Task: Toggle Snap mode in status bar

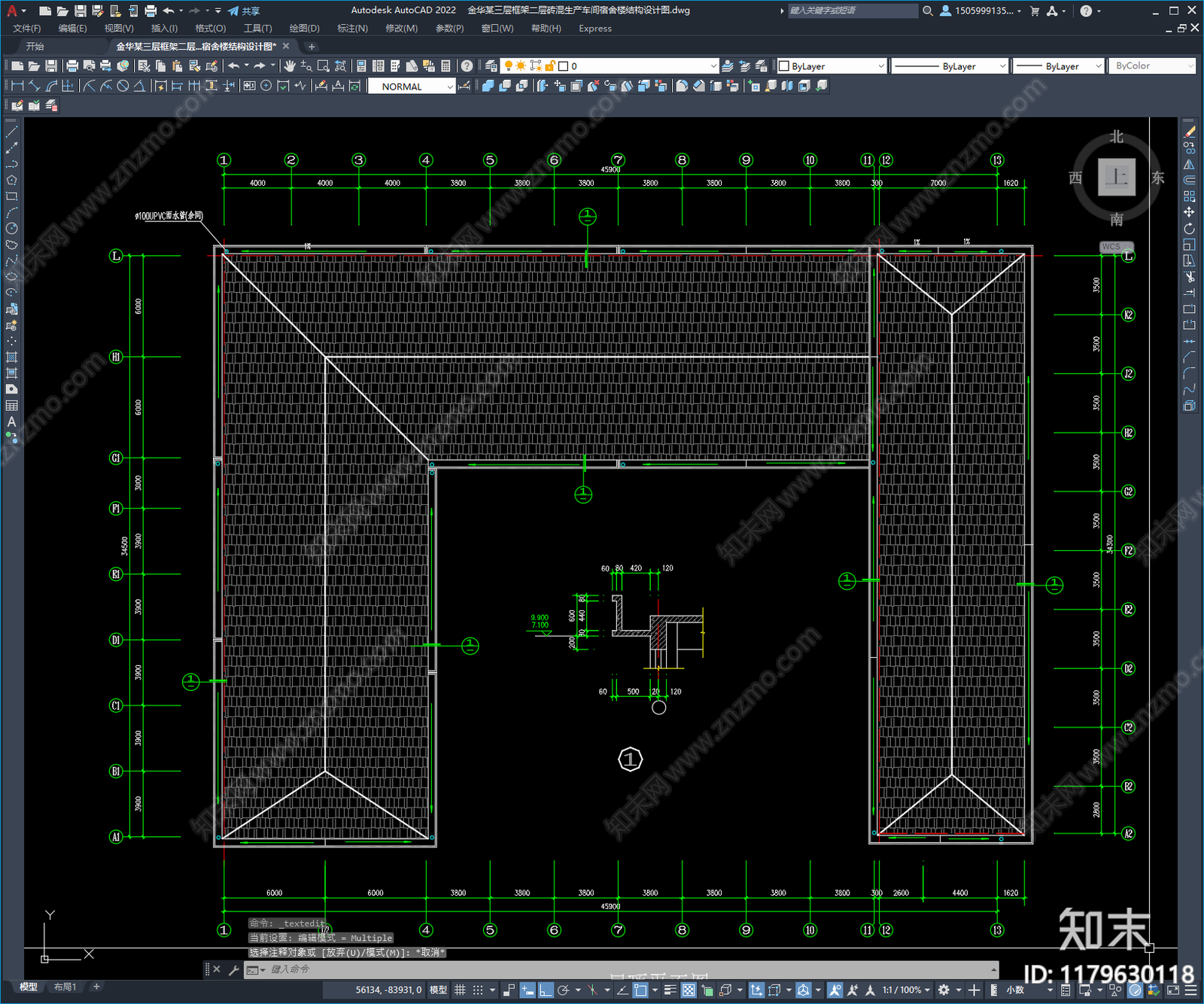Action: [478, 990]
